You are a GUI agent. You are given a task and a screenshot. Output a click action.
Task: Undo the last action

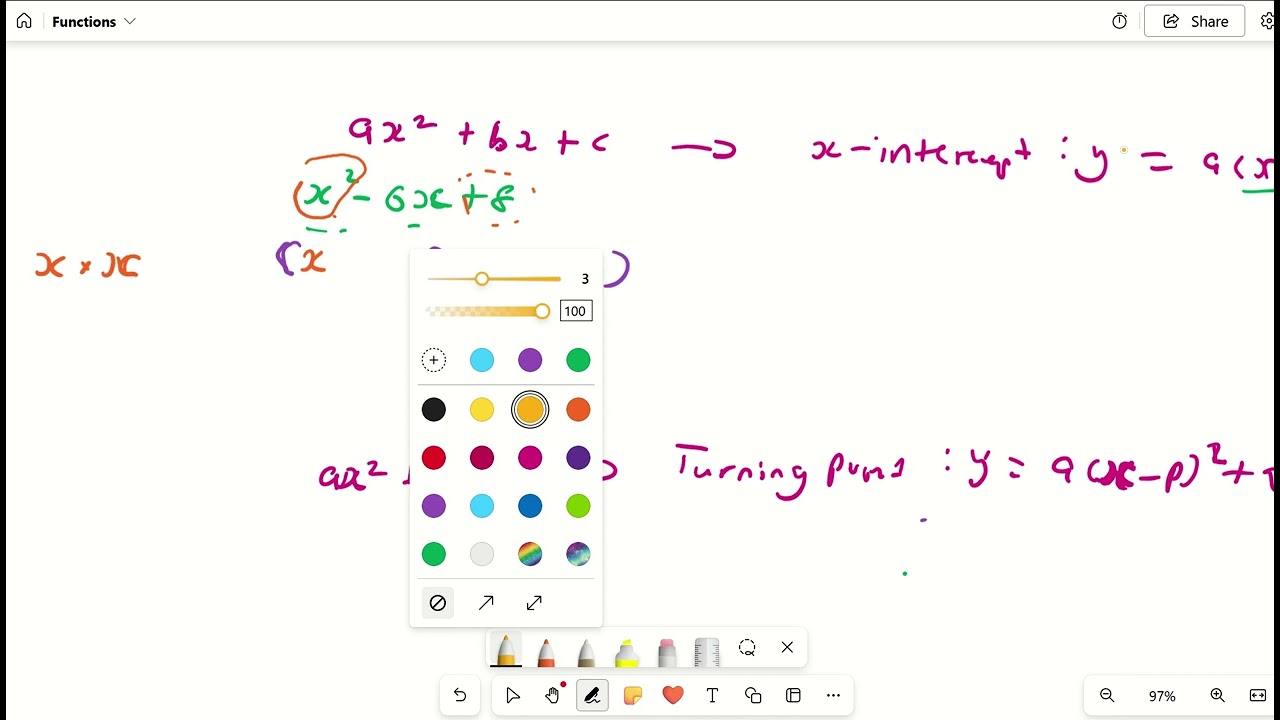460,695
